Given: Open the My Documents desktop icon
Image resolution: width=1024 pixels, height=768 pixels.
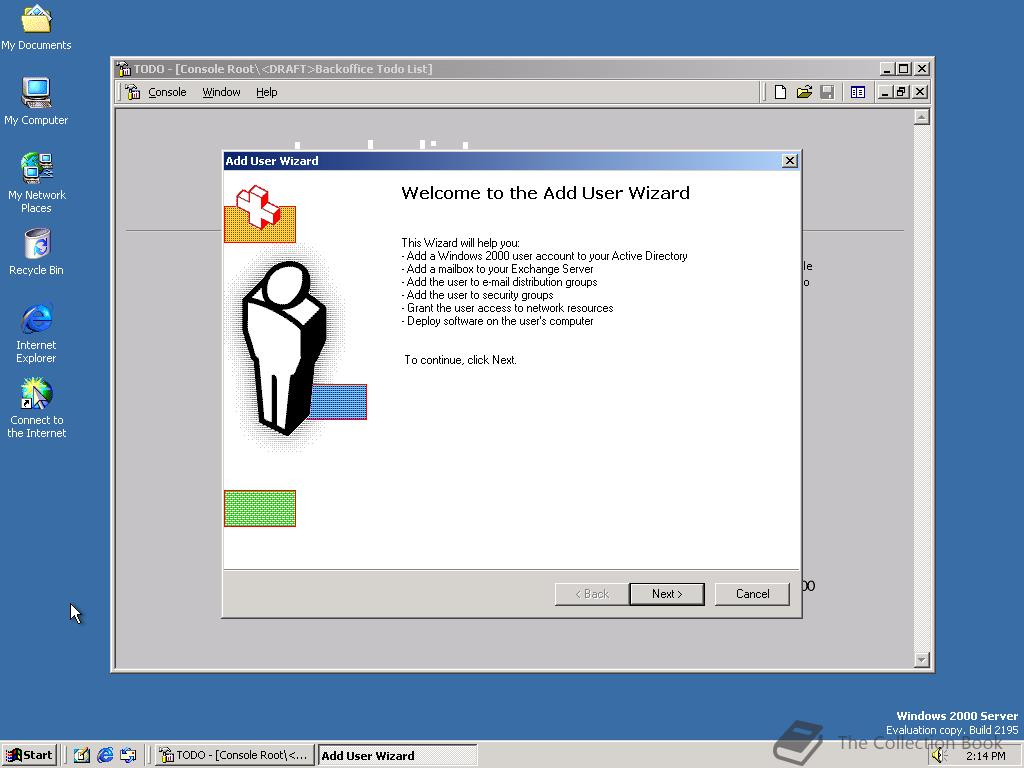Looking at the screenshot, I should (37, 27).
